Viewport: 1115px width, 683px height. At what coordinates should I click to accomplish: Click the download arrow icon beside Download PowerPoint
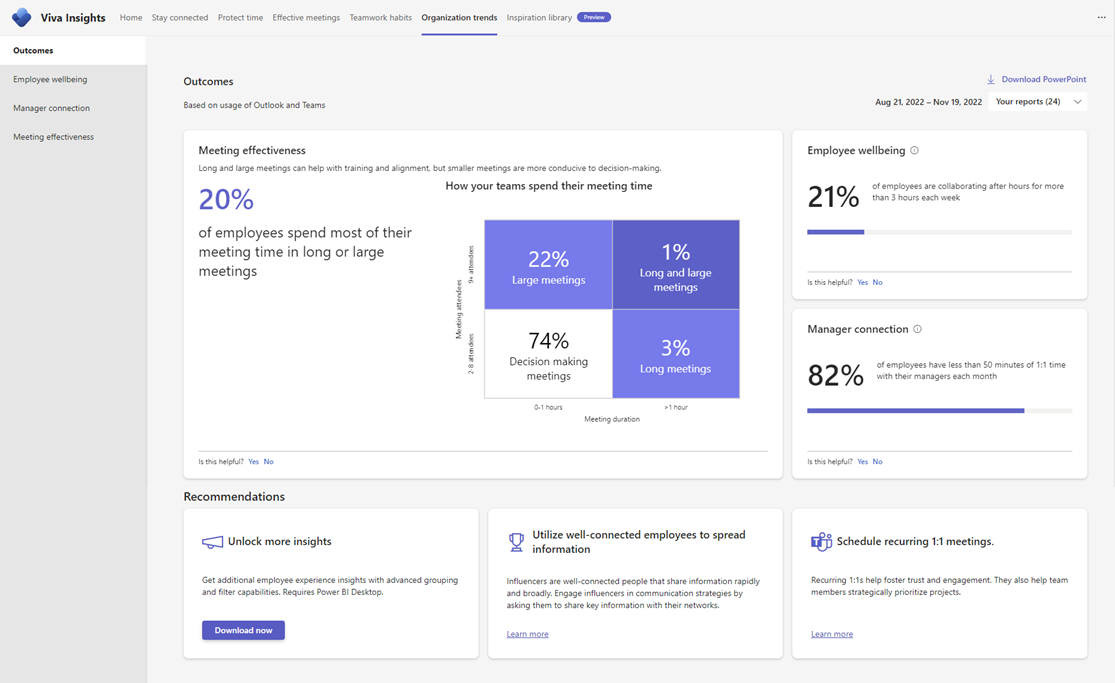coord(991,80)
